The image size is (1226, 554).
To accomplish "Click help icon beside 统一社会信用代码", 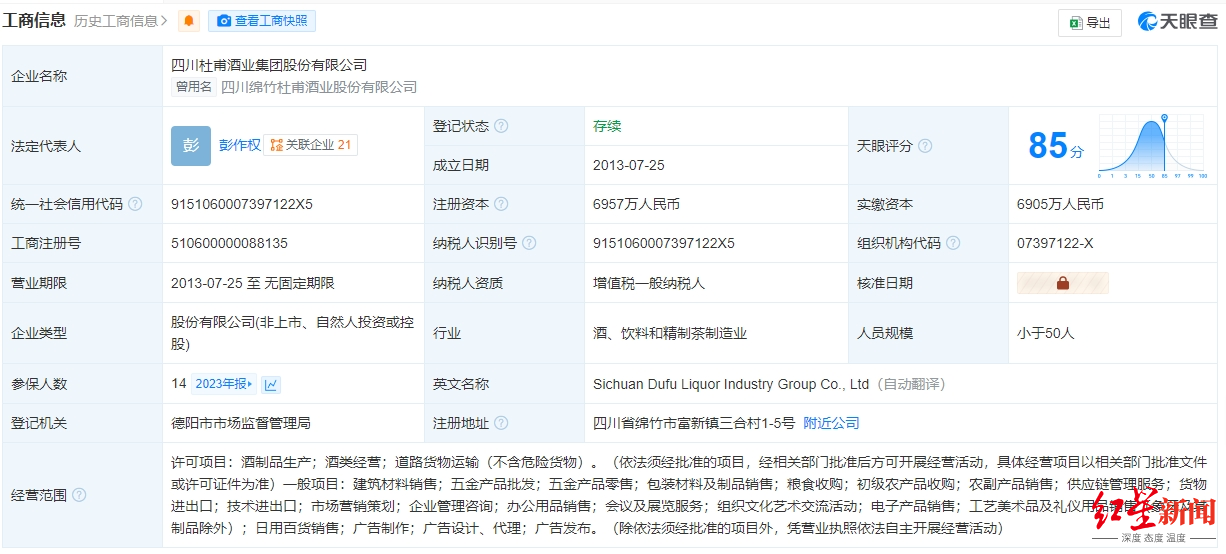I will (x=135, y=204).
